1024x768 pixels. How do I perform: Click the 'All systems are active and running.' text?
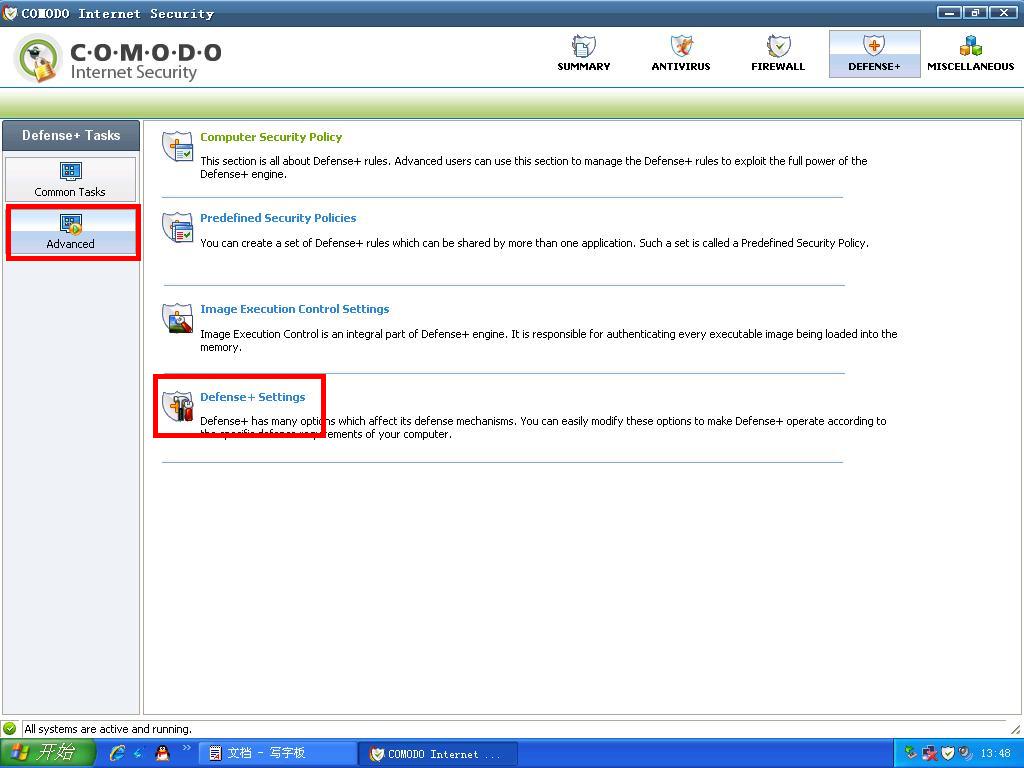108,729
